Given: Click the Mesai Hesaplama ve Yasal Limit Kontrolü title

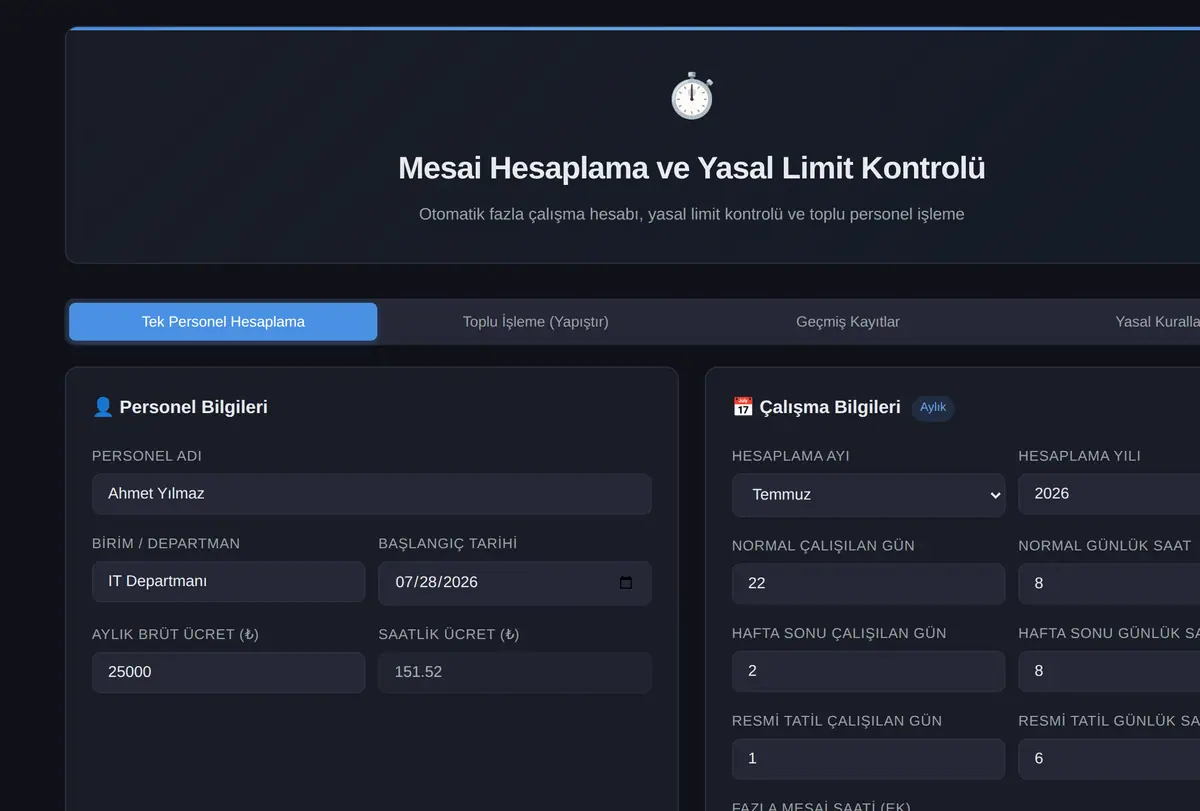Looking at the screenshot, I should (692, 168).
